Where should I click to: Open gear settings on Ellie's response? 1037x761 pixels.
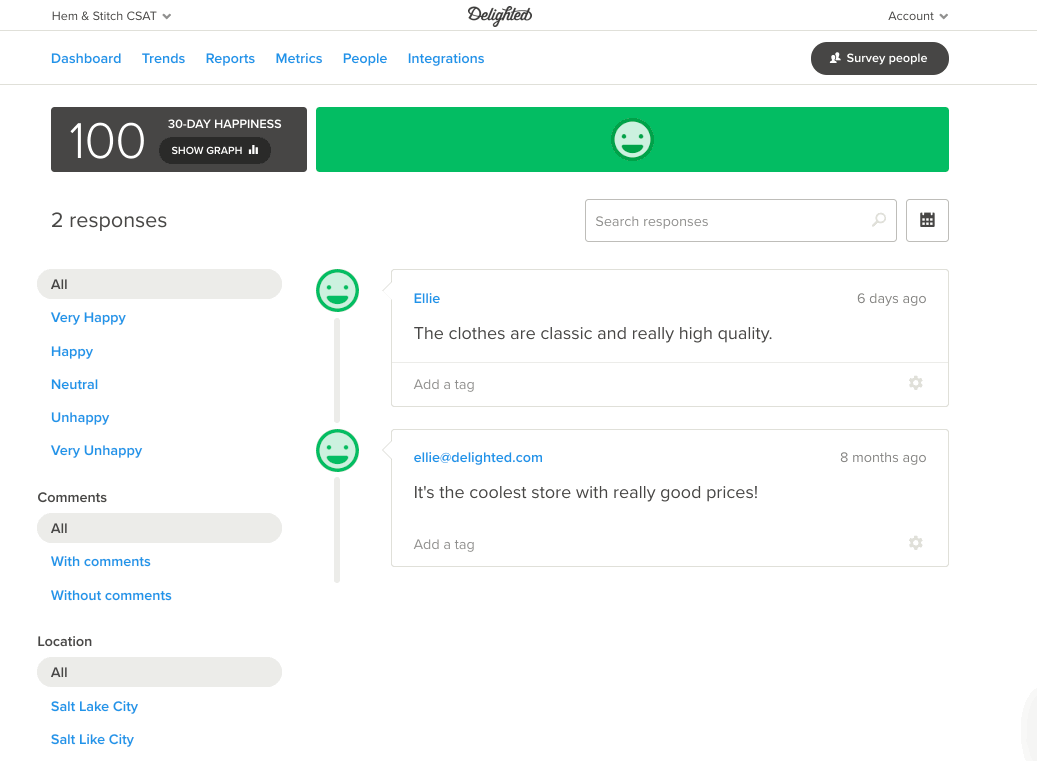[x=915, y=383]
